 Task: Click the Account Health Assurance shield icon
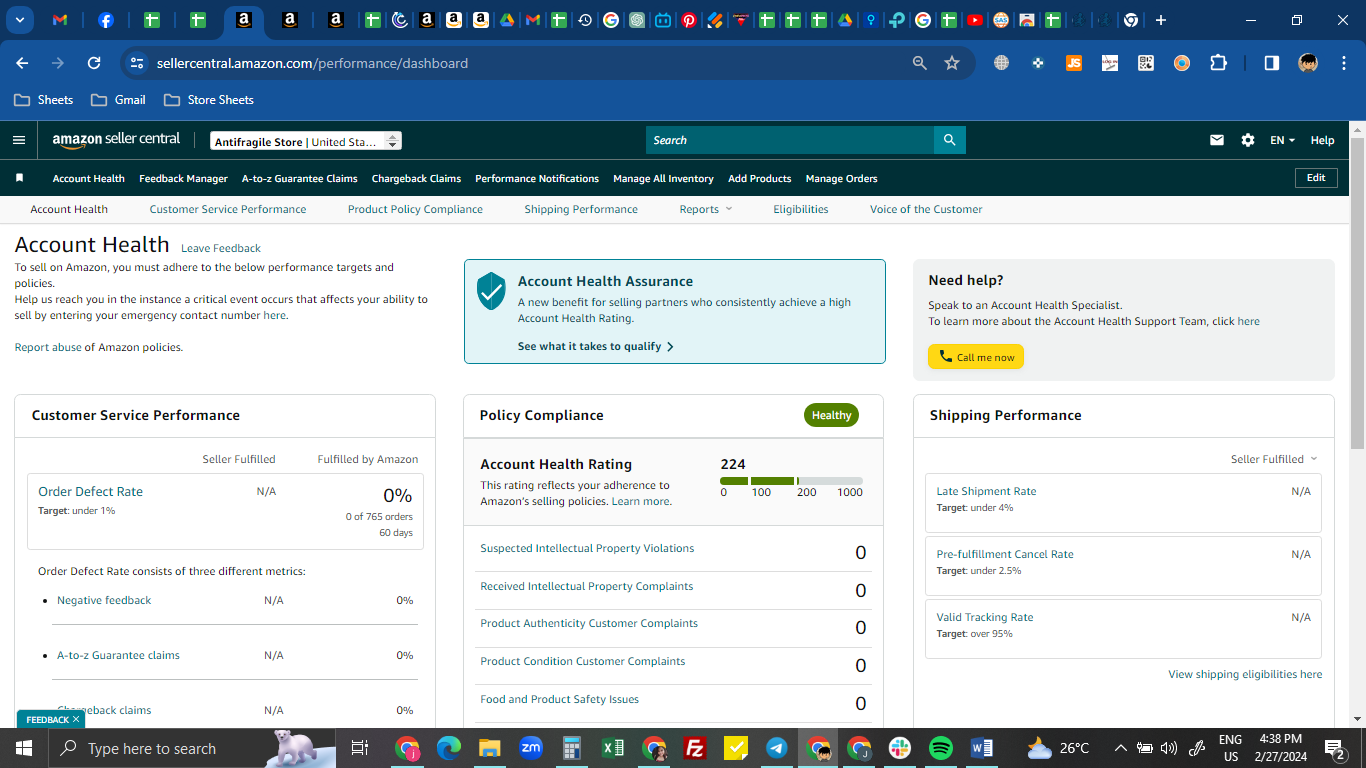(x=491, y=291)
